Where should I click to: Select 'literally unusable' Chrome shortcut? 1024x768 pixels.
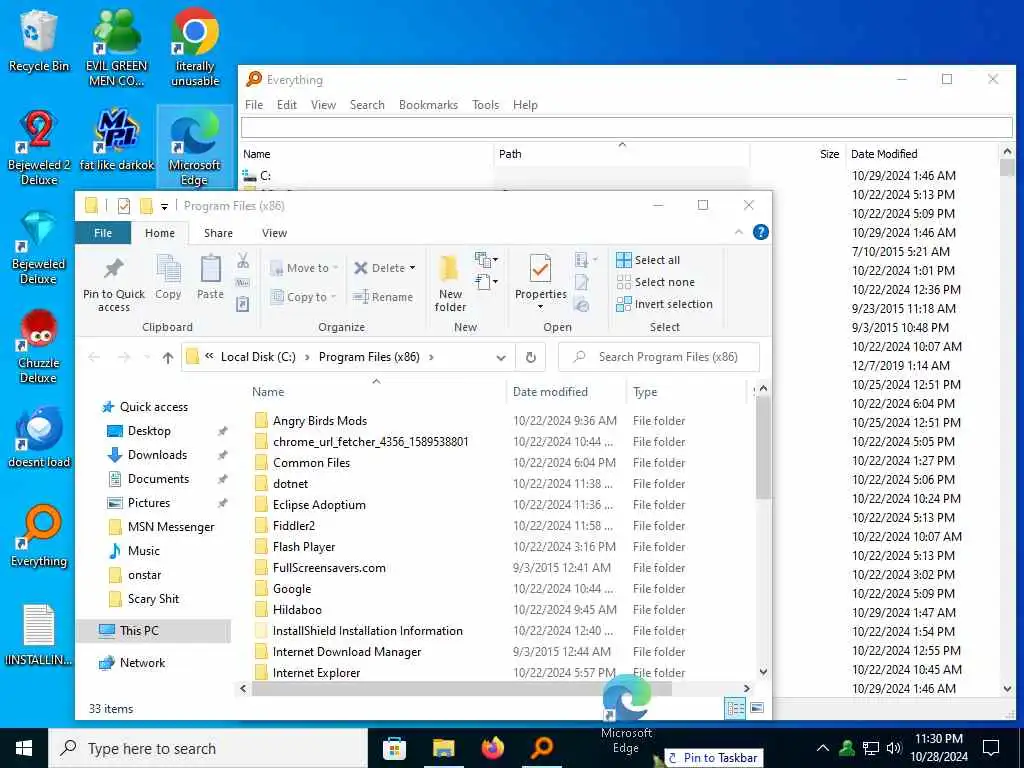coord(195,48)
